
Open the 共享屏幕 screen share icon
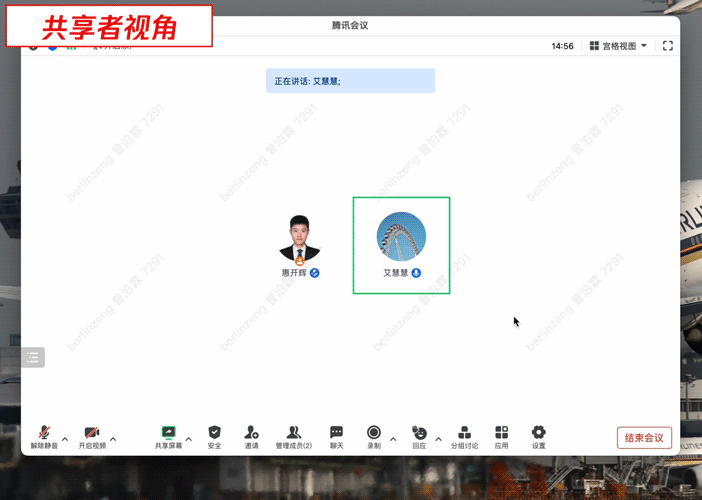168,433
